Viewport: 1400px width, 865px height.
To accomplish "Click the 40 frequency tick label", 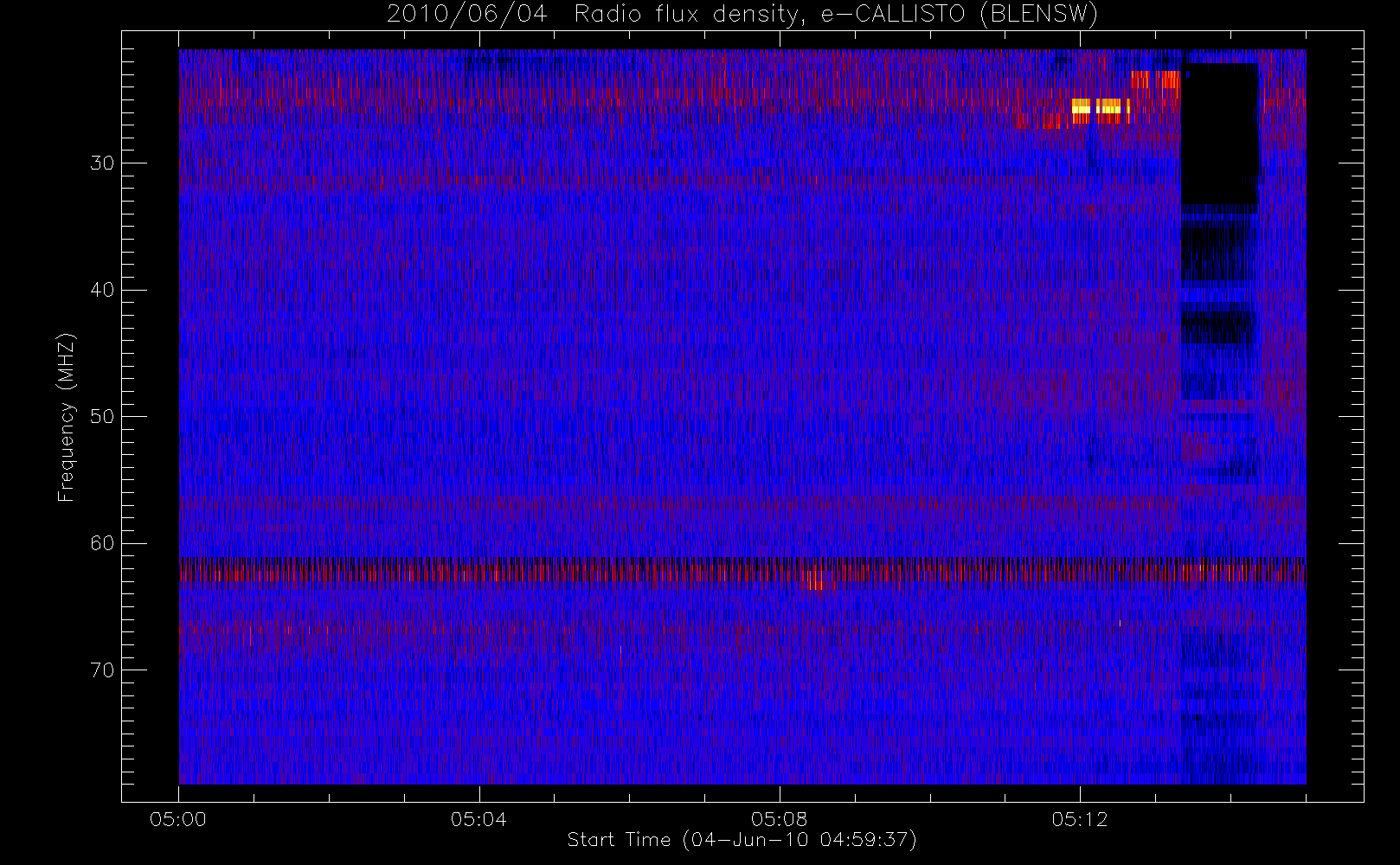I will 102,290.
